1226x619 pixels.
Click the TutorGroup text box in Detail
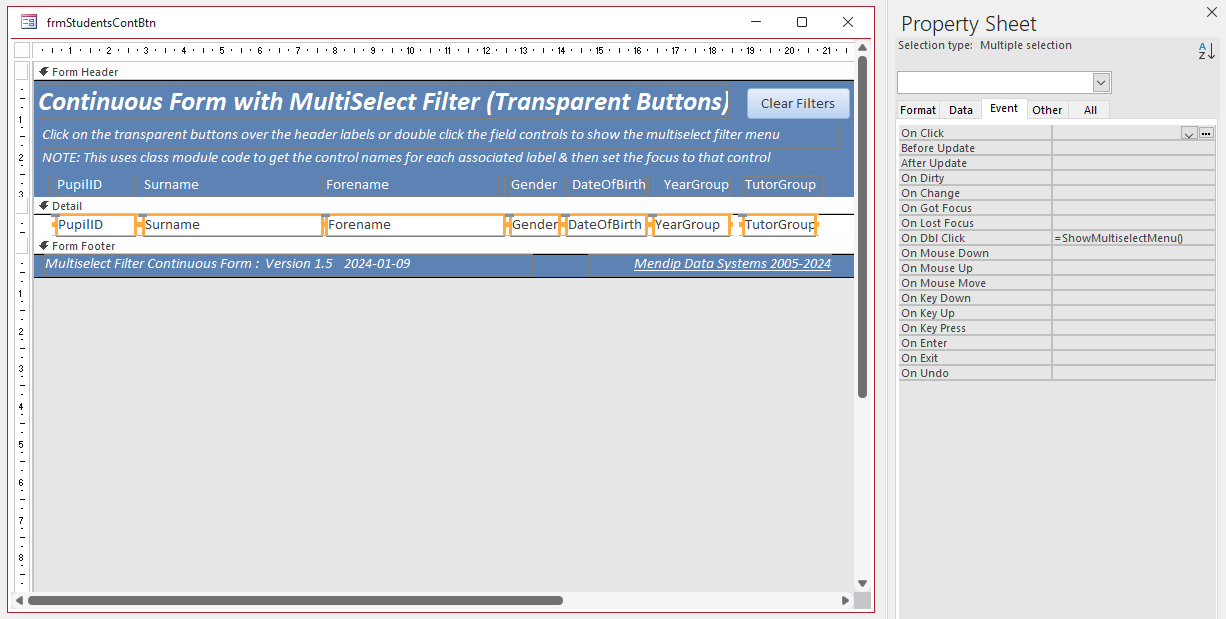point(779,225)
